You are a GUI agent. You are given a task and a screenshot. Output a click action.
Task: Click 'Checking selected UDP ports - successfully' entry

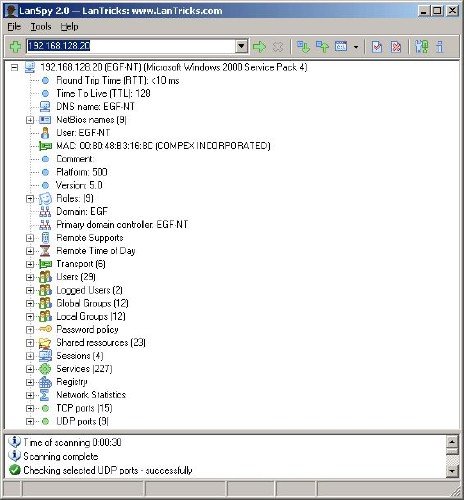pyautogui.click(x=108, y=470)
